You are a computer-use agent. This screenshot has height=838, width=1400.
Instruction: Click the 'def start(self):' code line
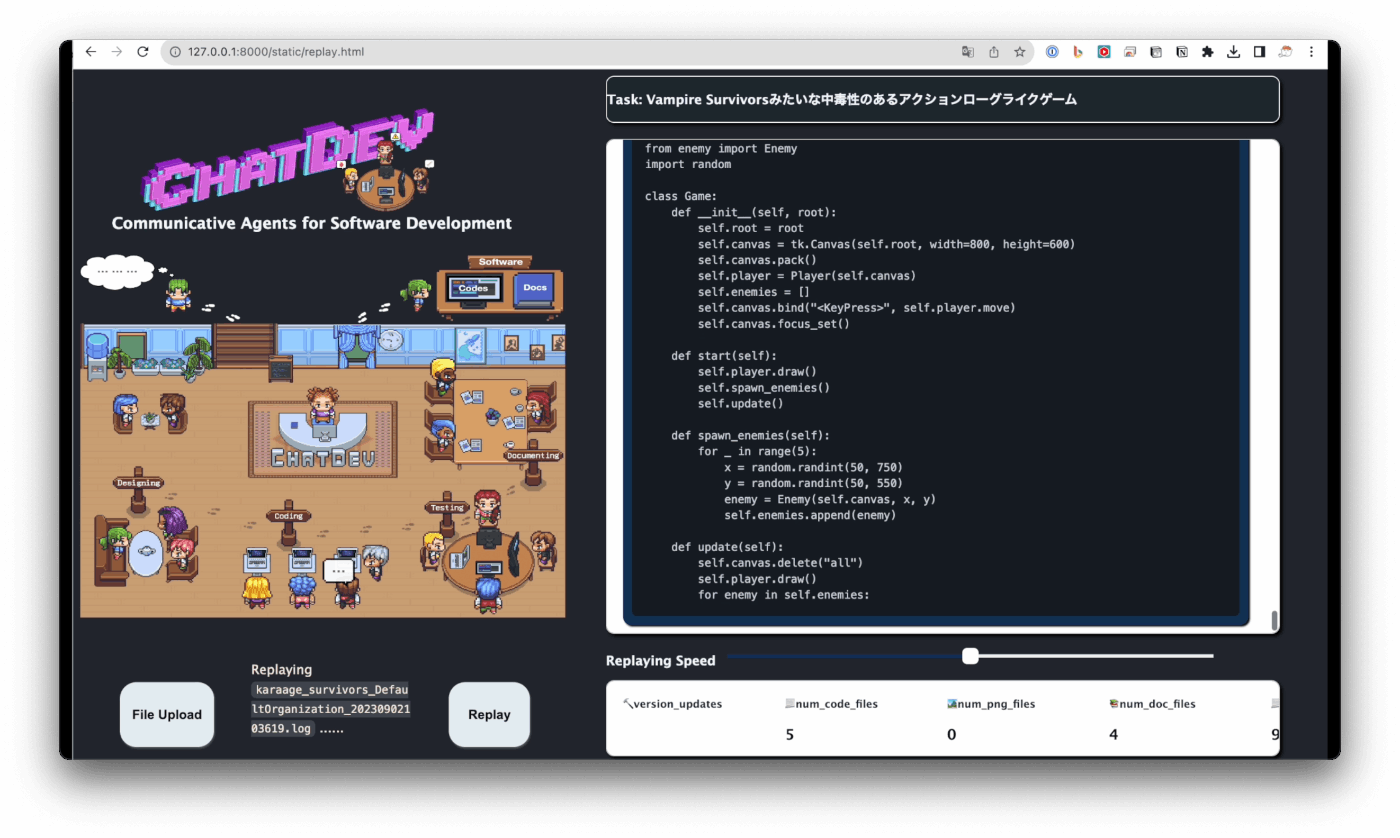(724, 355)
